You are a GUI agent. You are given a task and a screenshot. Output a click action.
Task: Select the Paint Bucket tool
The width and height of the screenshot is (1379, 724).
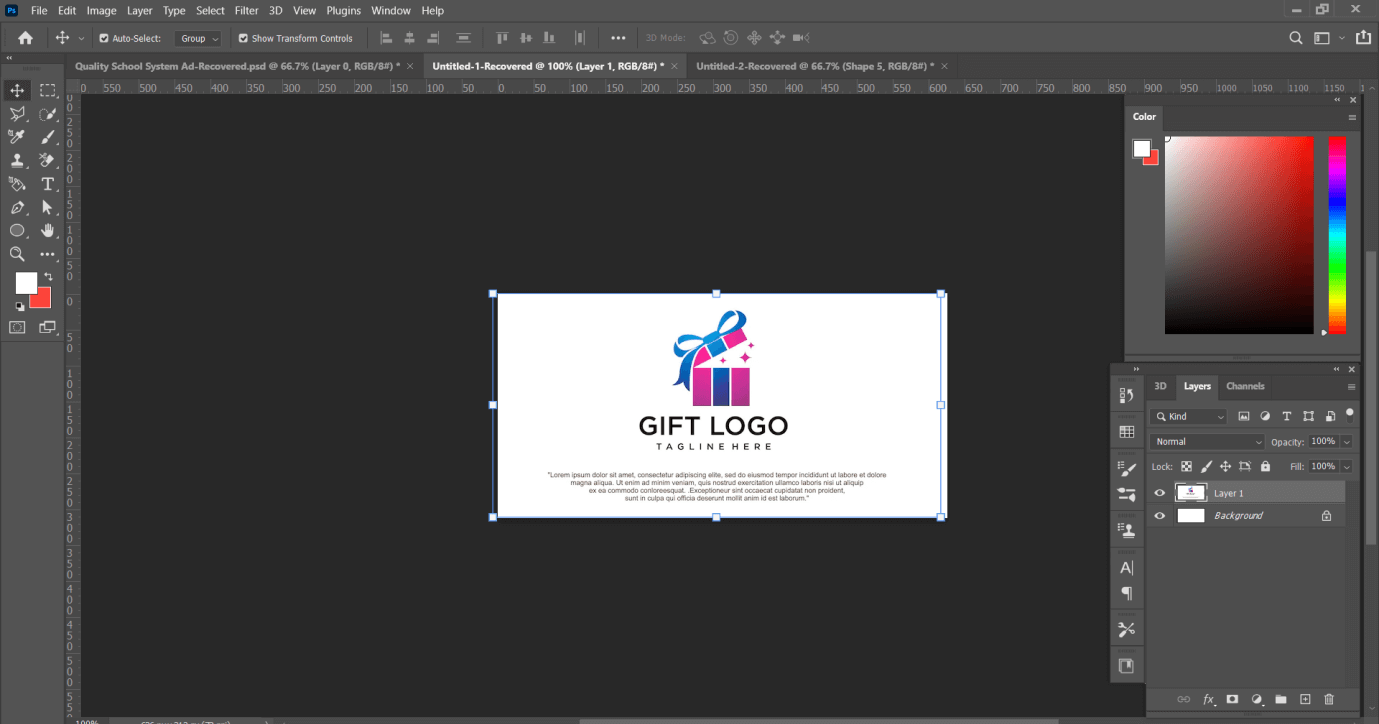[x=17, y=184]
